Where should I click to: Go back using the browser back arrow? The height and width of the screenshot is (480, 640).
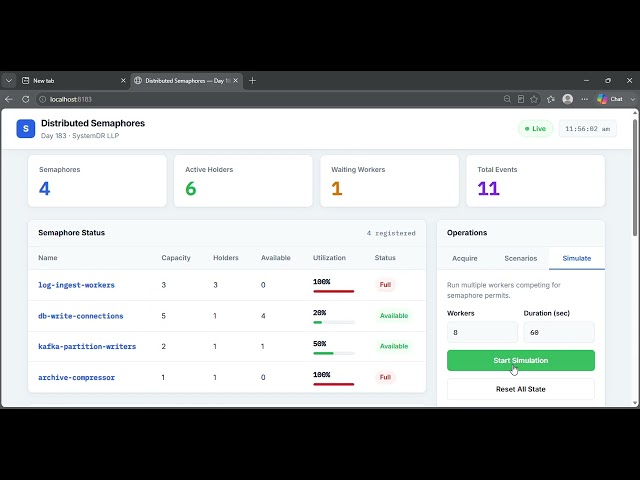pyautogui.click(x=9, y=99)
